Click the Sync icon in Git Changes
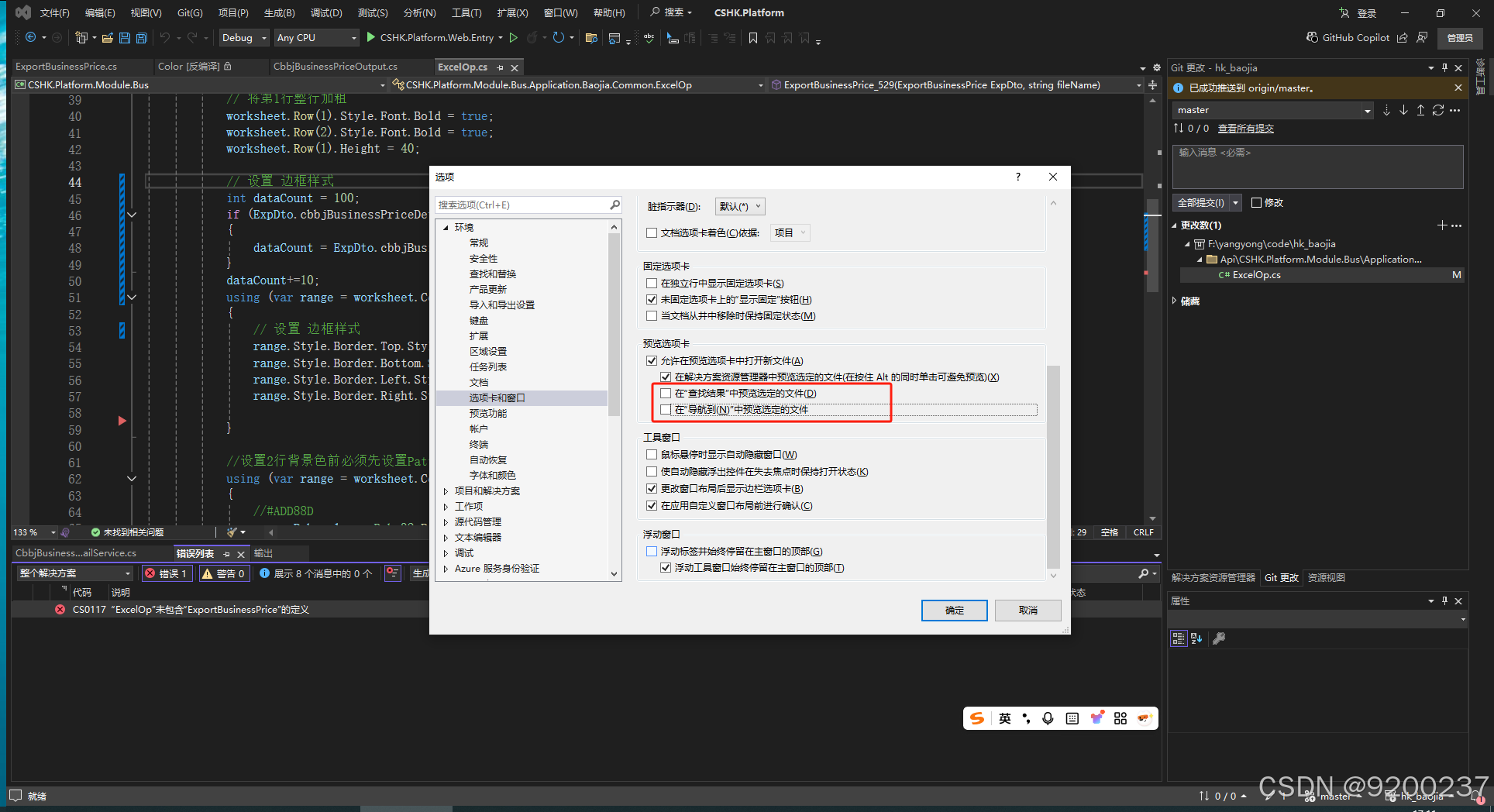This screenshot has height=812, width=1494. (x=1437, y=110)
